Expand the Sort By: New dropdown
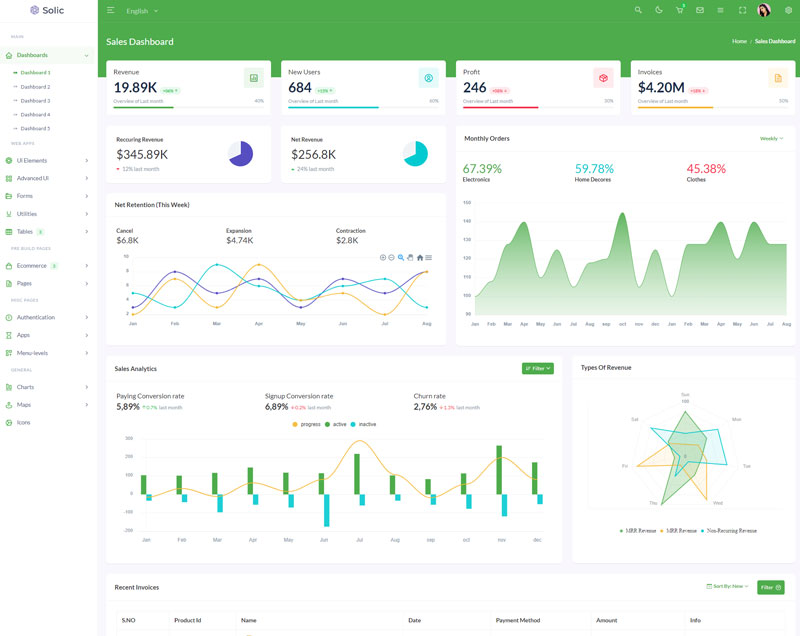The height and width of the screenshot is (636, 800). [727, 586]
